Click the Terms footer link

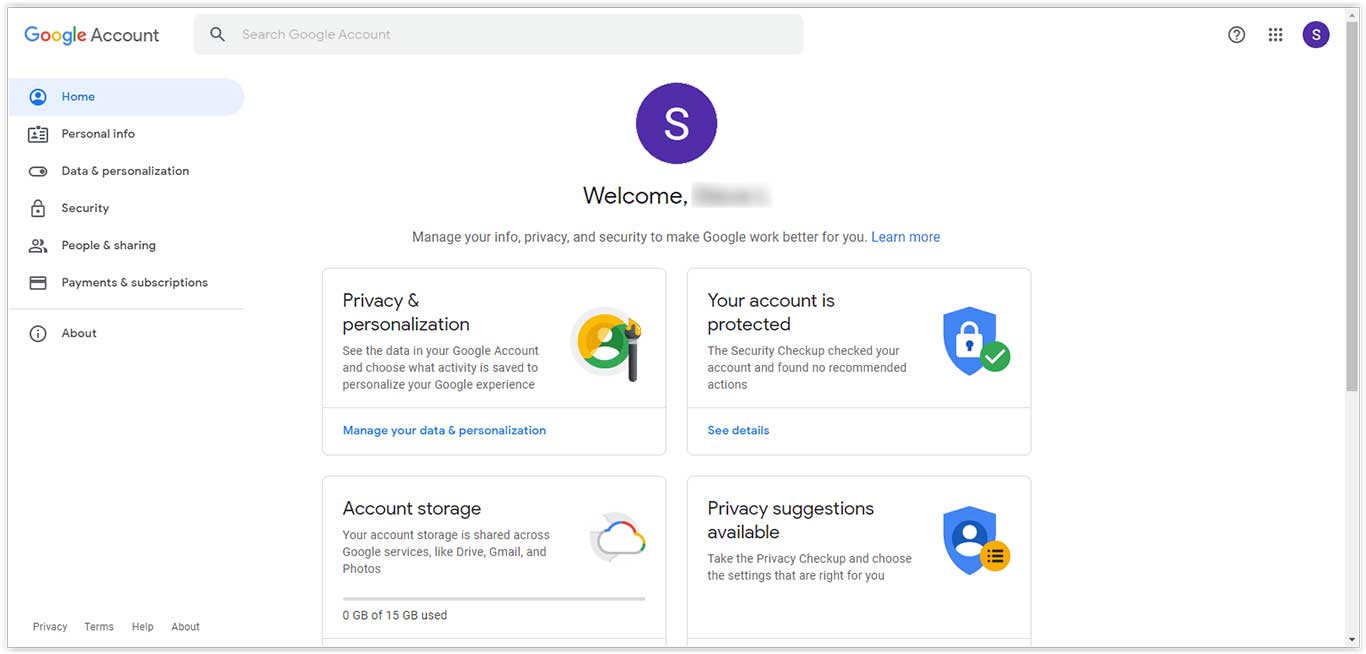click(99, 627)
